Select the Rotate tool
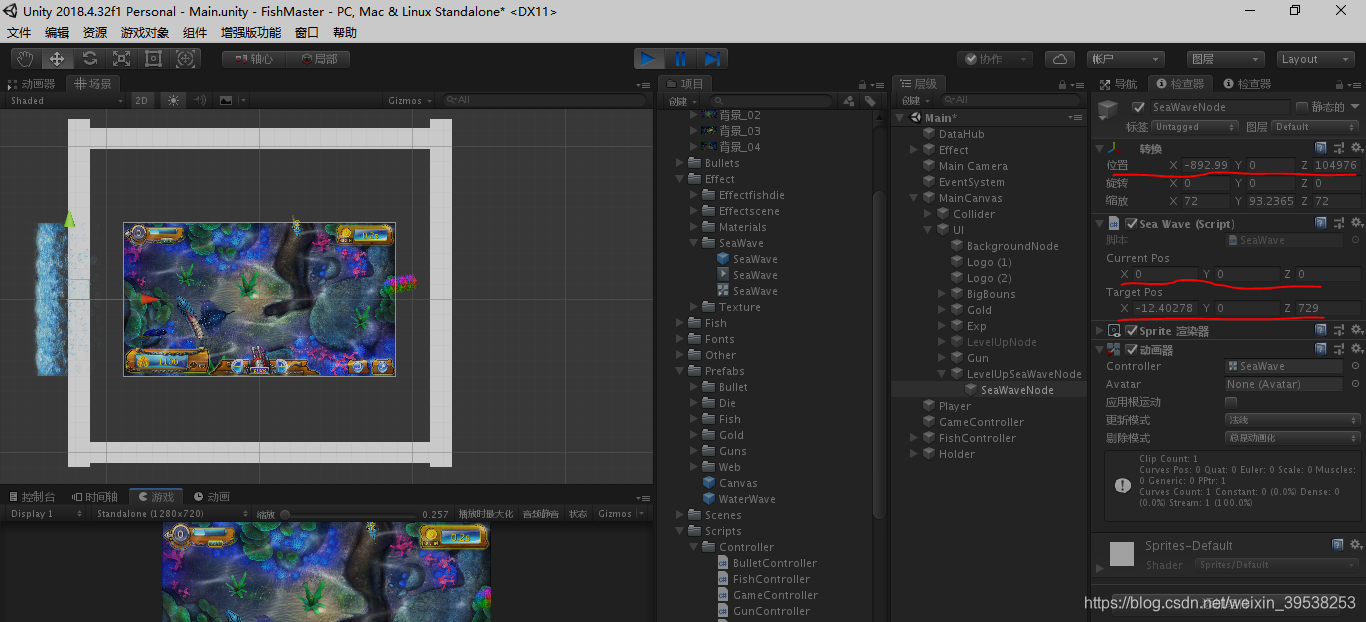The height and width of the screenshot is (622, 1366). pyautogui.click(x=89, y=59)
